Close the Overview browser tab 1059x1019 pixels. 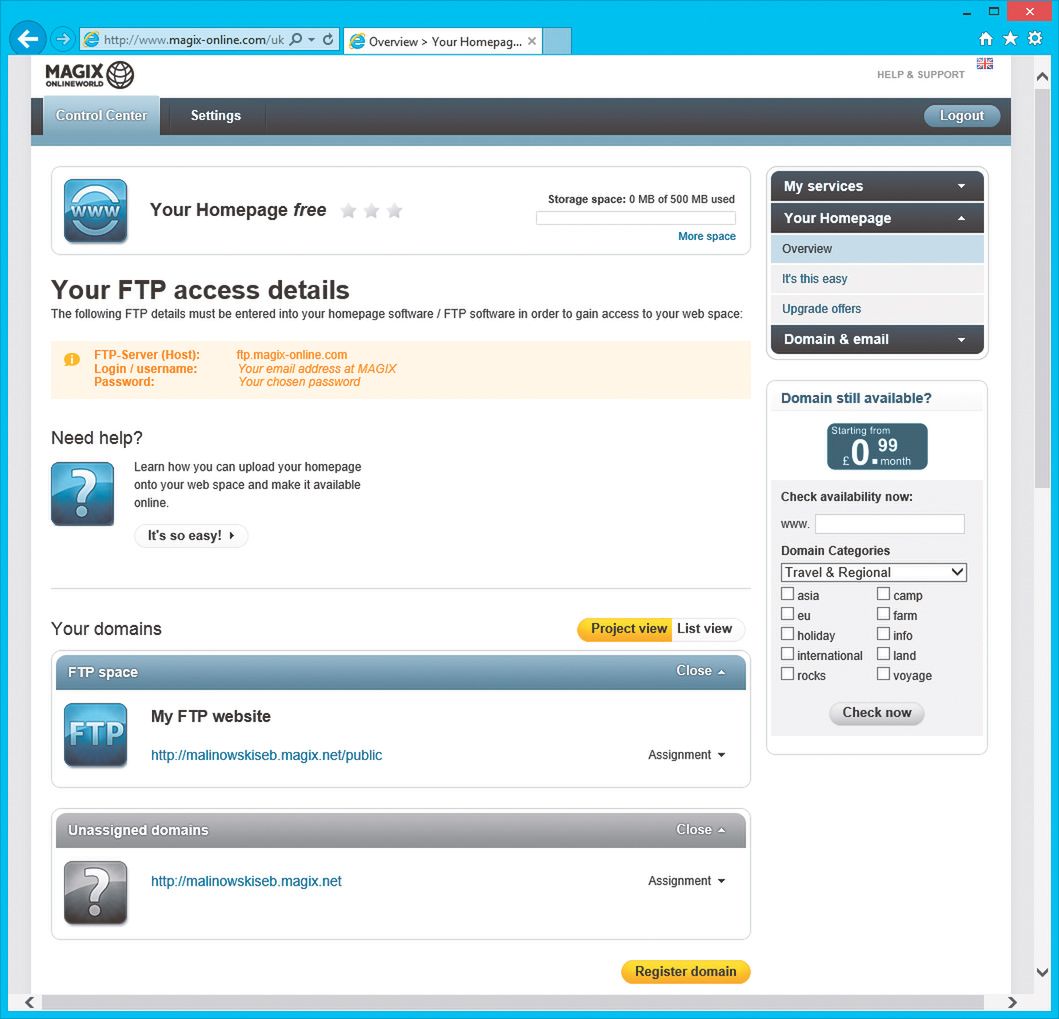pyautogui.click(x=532, y=41)
